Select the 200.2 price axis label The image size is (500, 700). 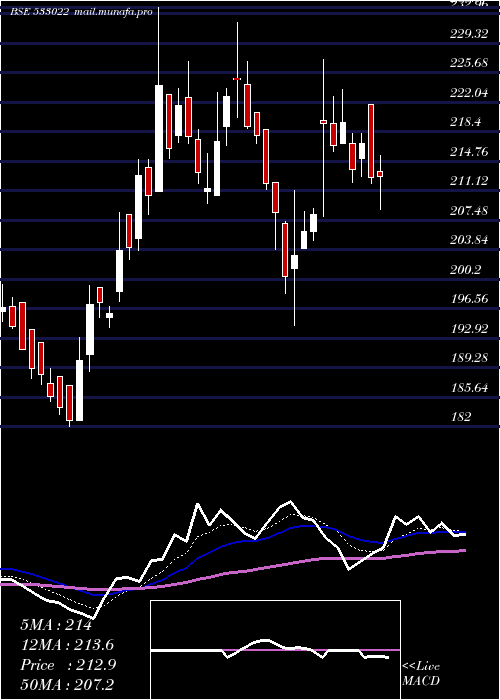click(466, 269)
